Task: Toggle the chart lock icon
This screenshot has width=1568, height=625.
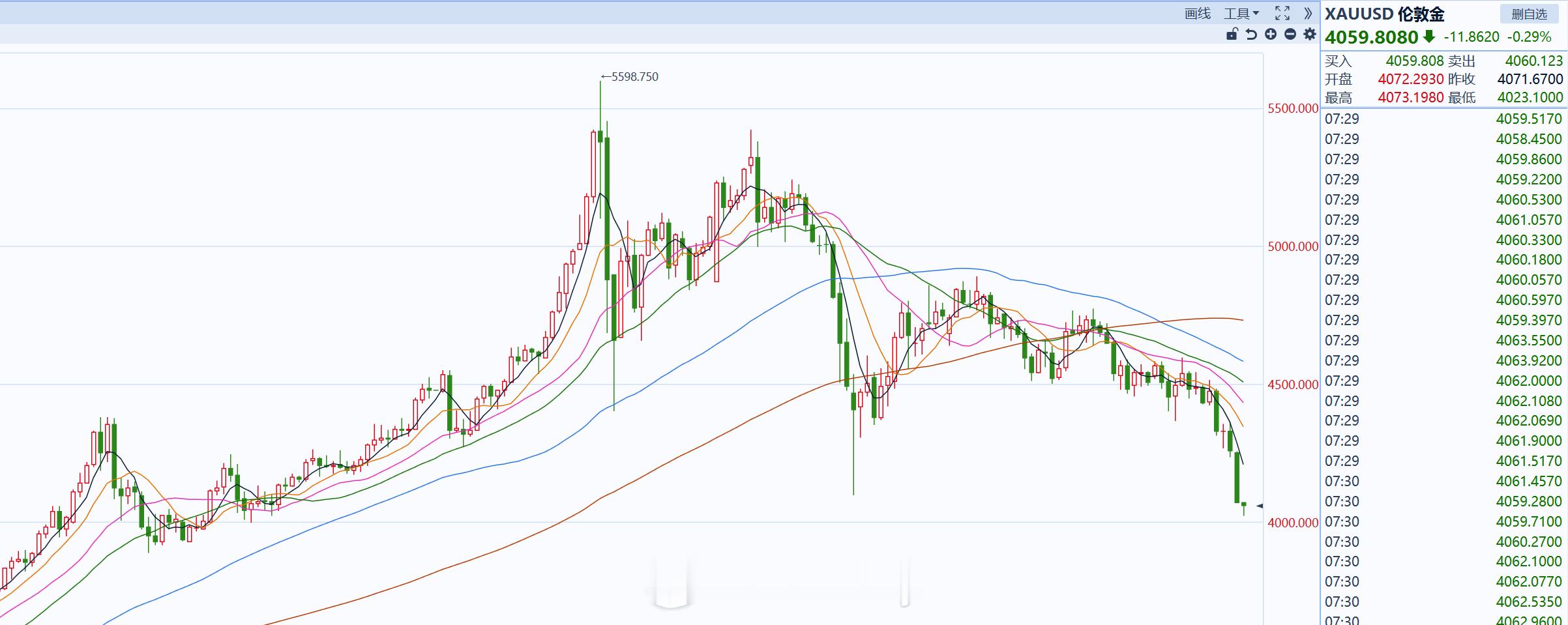Action: click(x=1232, y=35)
